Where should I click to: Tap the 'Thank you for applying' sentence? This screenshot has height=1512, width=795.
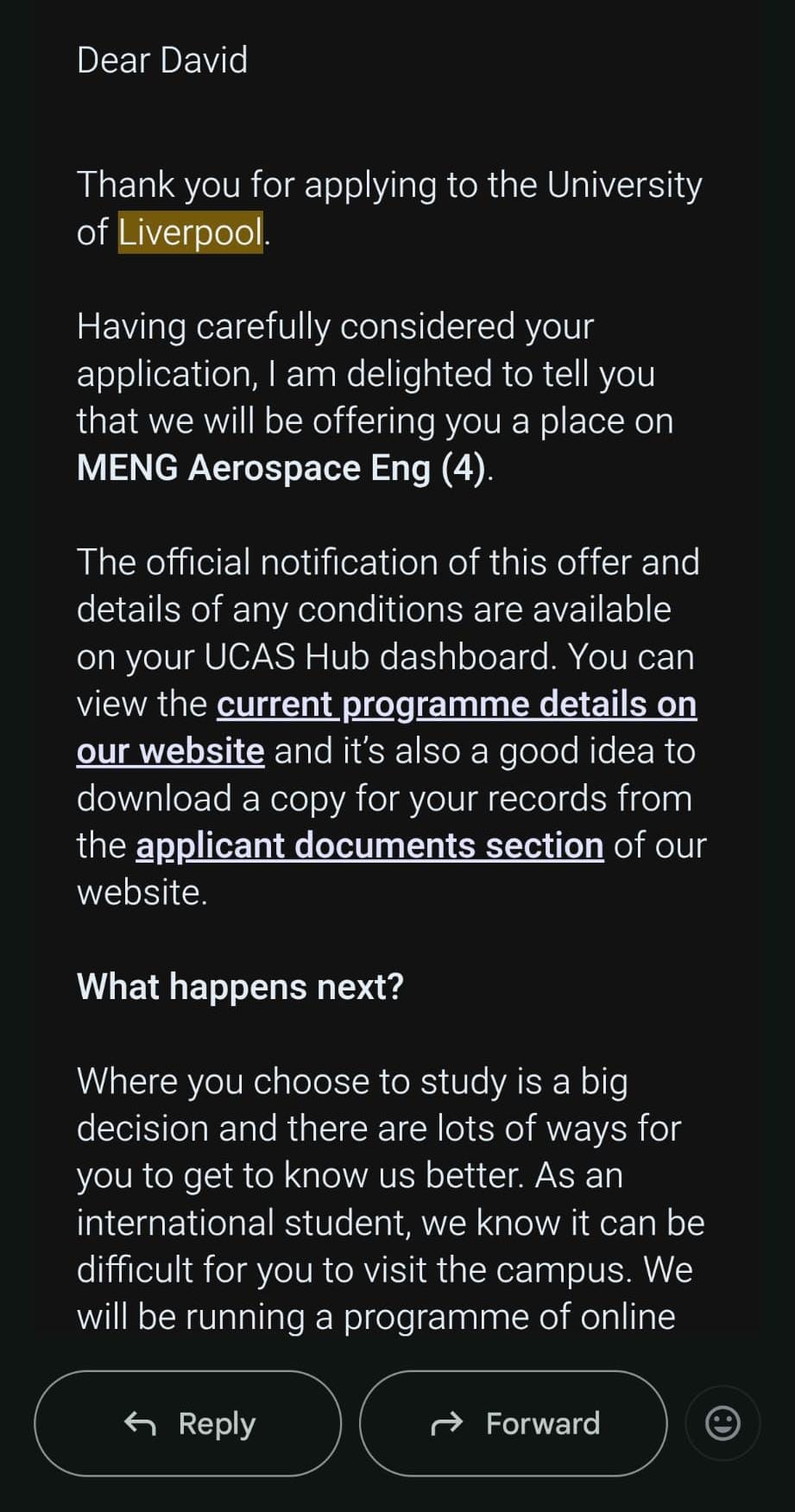388,185
